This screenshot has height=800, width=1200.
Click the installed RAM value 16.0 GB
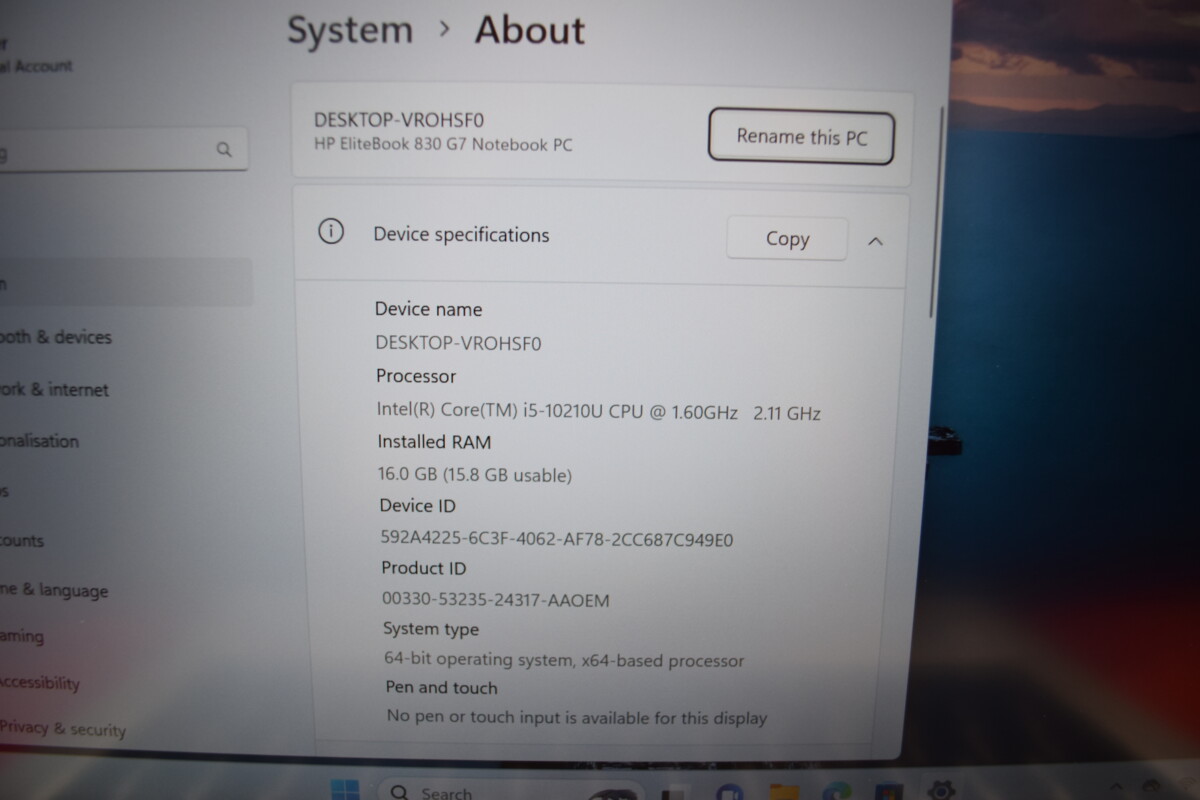(475, 474)
